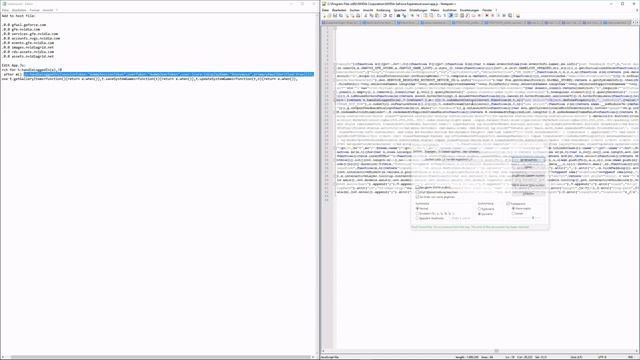Switch to 'In Dateien suchen' tab
Screen dimensions: 640x360
coord(450,152)
